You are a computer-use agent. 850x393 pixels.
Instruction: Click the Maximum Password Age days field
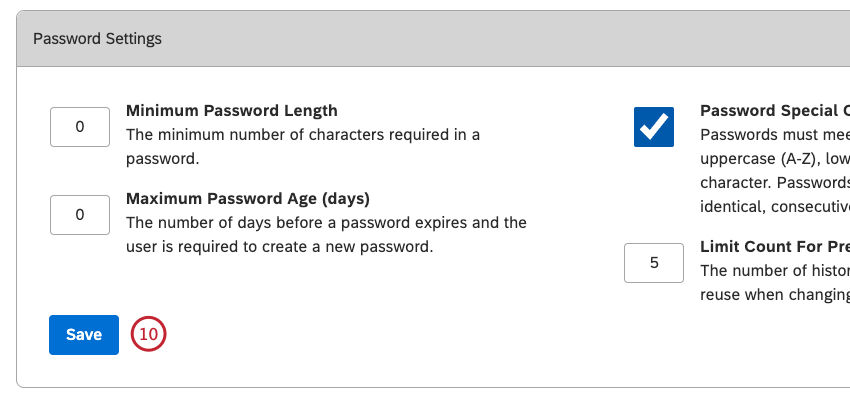coord(80,215)
